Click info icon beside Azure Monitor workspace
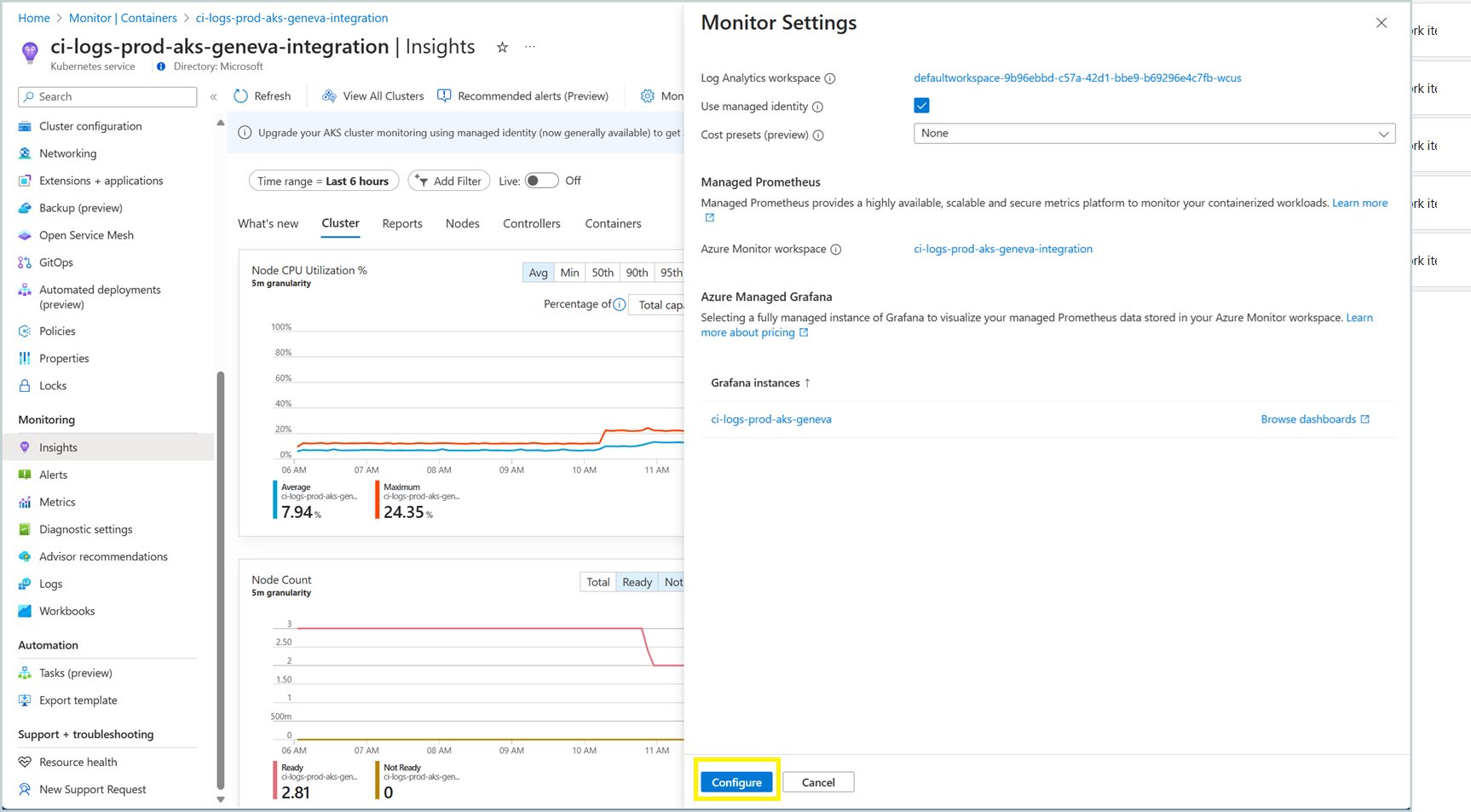Screen dimensions: 1471x812 point(836,250)
